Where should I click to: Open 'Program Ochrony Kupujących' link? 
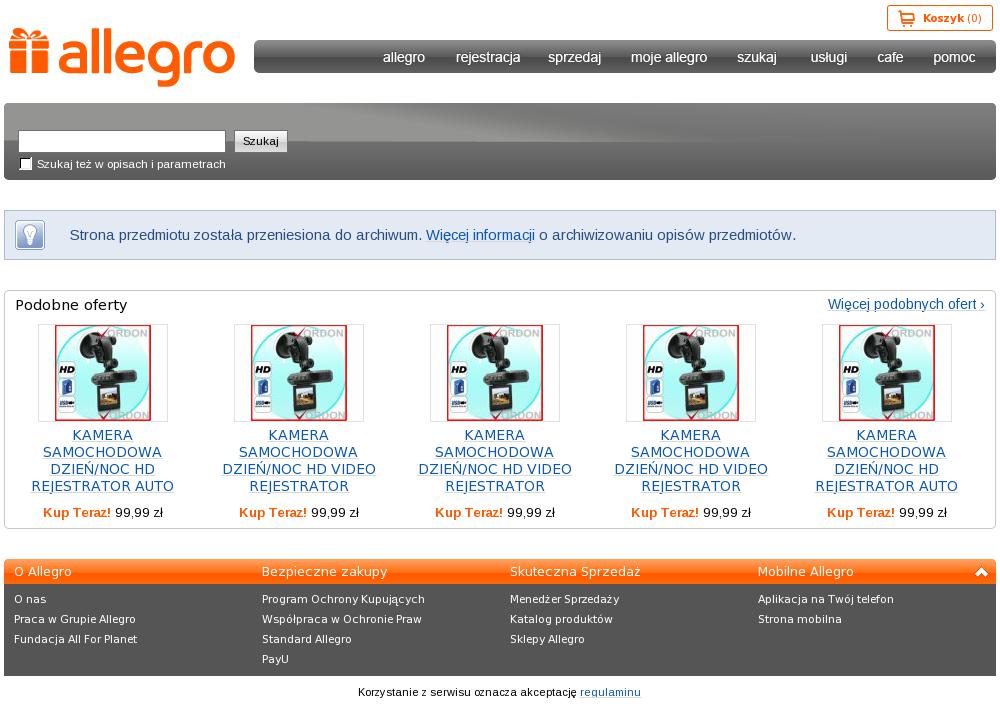(343, 600)
